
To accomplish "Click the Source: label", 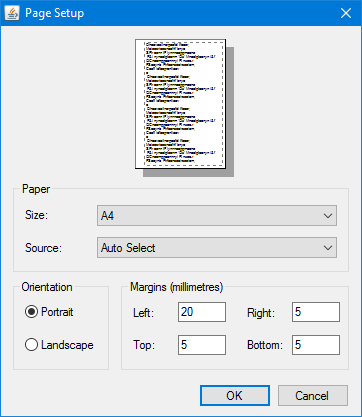I will click(x=43, y=248).
